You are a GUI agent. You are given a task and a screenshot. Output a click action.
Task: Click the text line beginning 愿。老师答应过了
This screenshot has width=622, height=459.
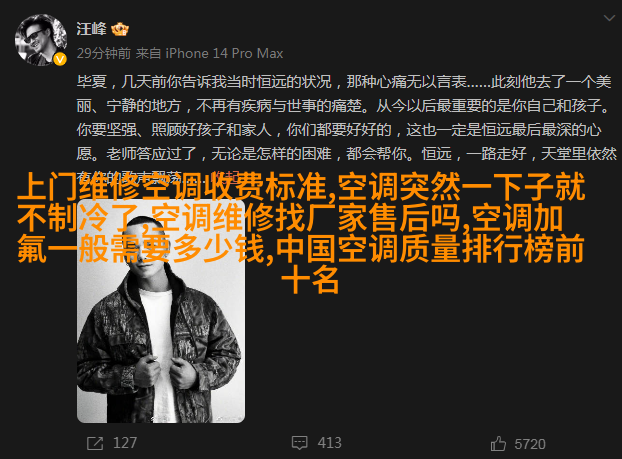(x=347, y=154)
